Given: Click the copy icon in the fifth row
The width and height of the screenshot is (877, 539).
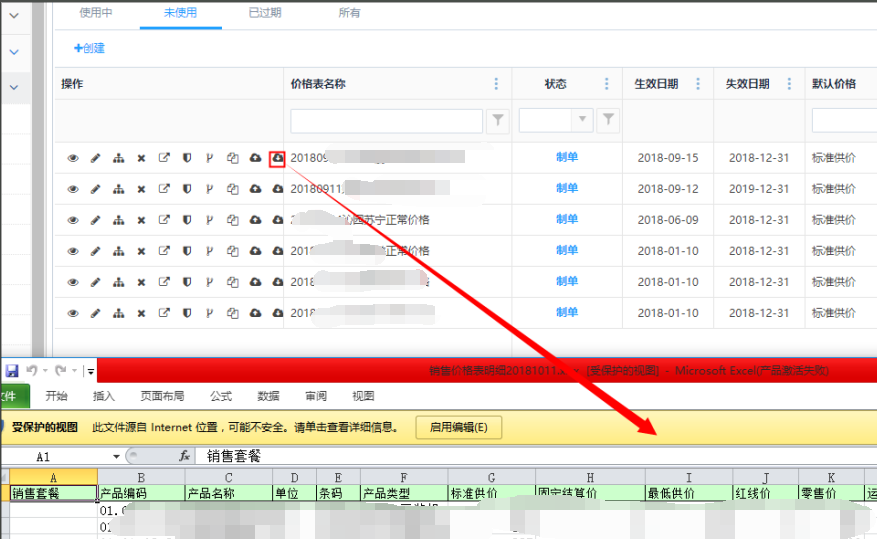Looking at the screenshot, I should pos(232,282).
